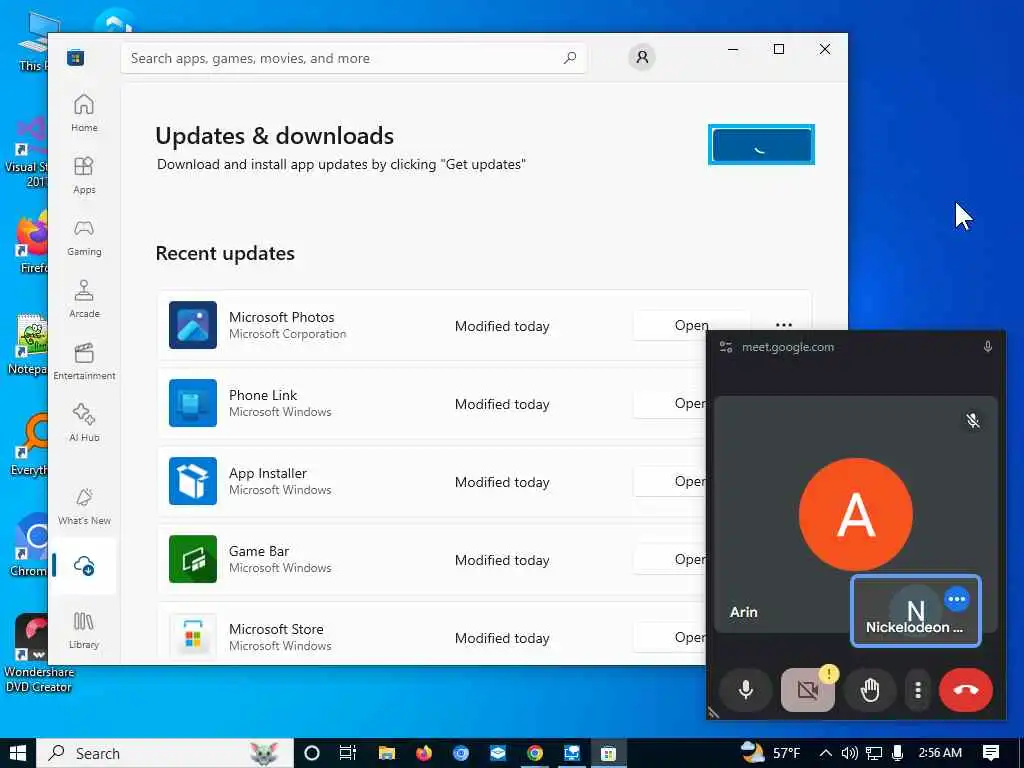Open the user profile account icon
Image resolution: width=1024 pixels, height=768 pixels.
point(642,57)
